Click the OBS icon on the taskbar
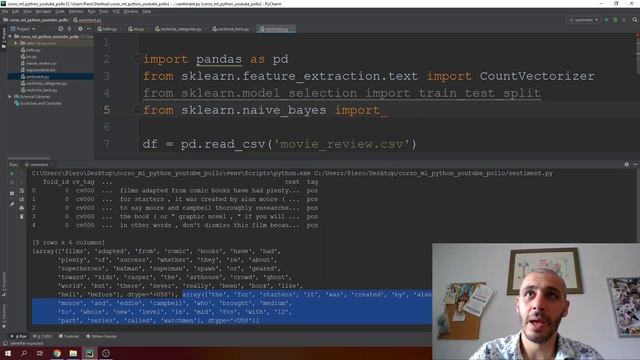 [x=106, y=353]
